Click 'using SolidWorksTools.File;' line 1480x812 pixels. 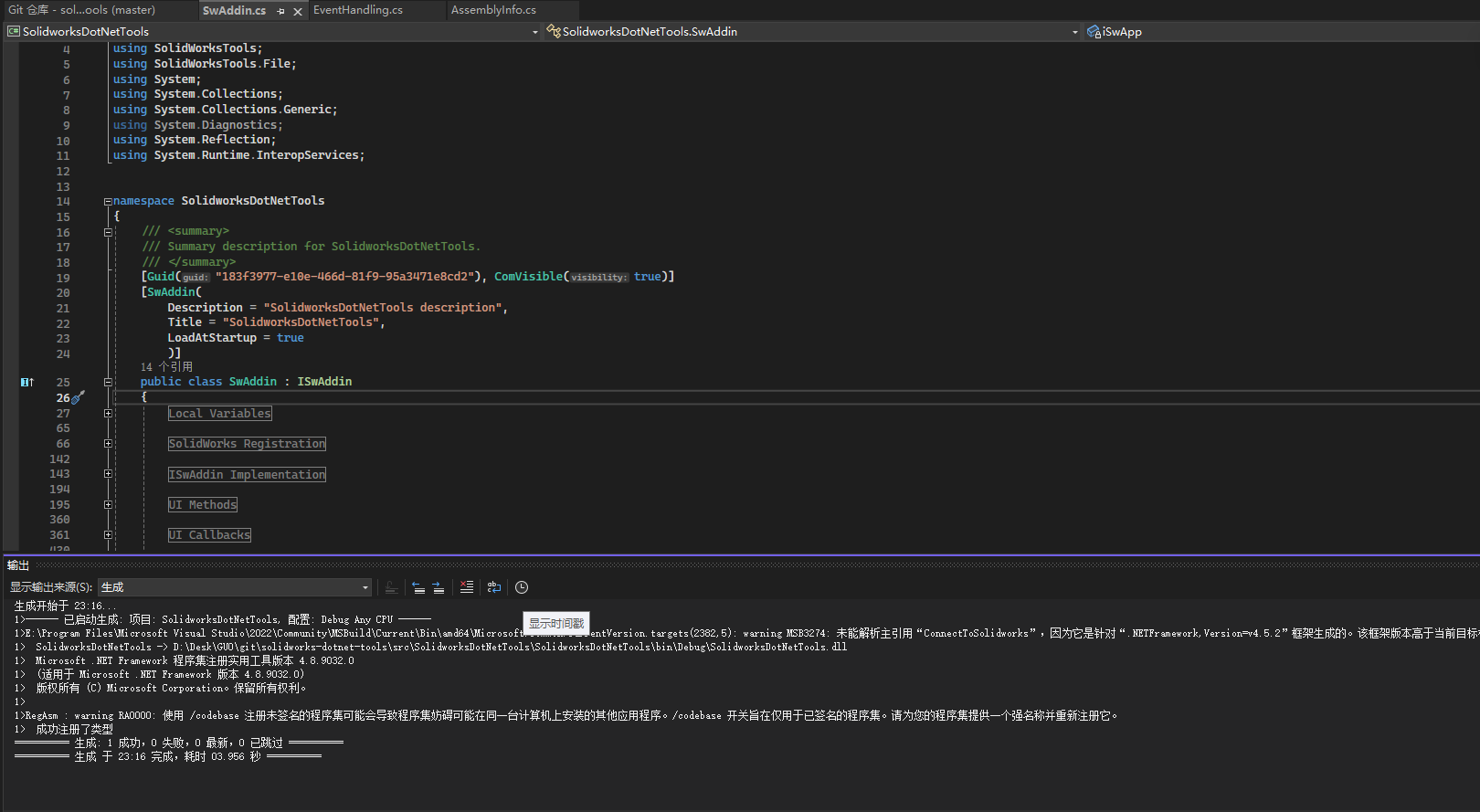[205, 64]
